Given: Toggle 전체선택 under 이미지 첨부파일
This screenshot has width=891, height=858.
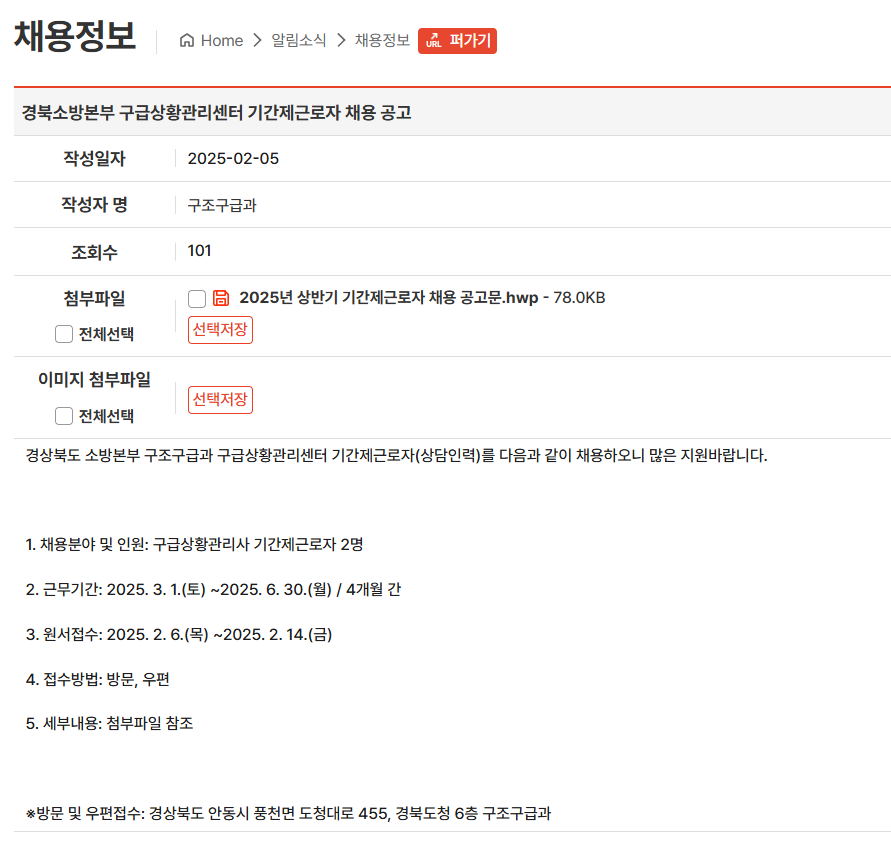Looking at the screenshot, I should coord(64,416).
